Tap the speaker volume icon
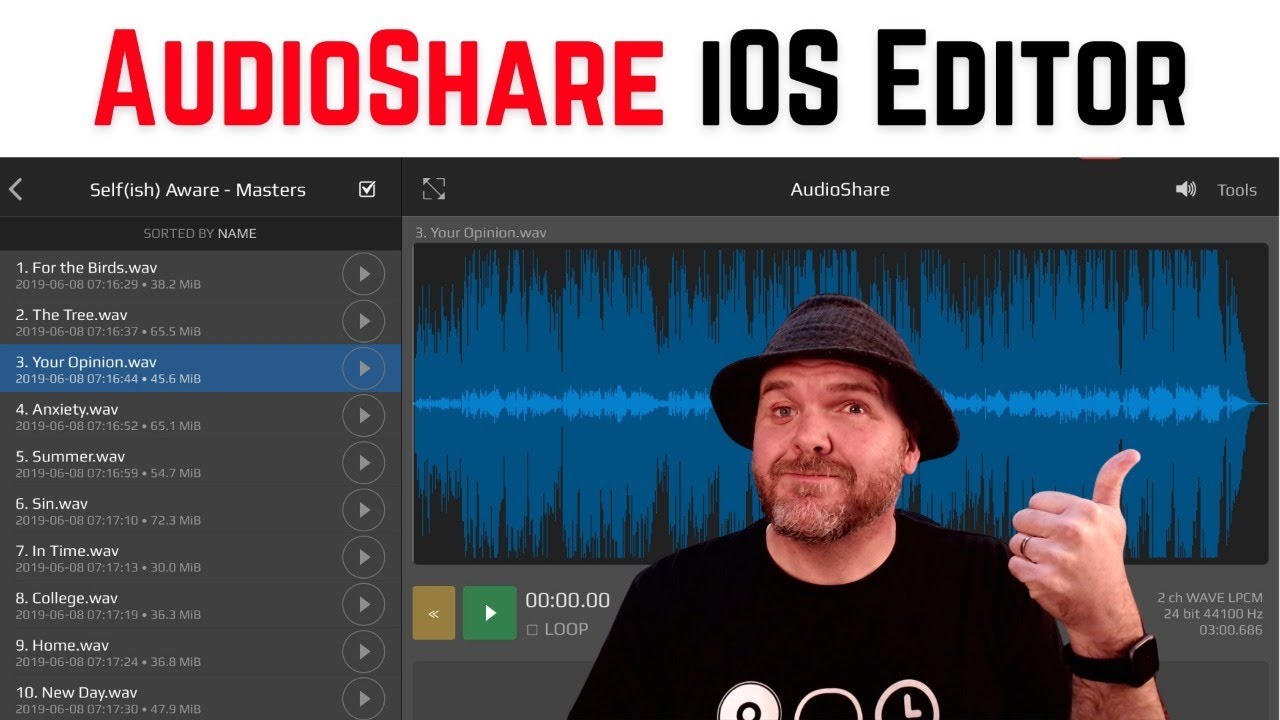Screen dimensions: 1280x720 pos(1186,189)
